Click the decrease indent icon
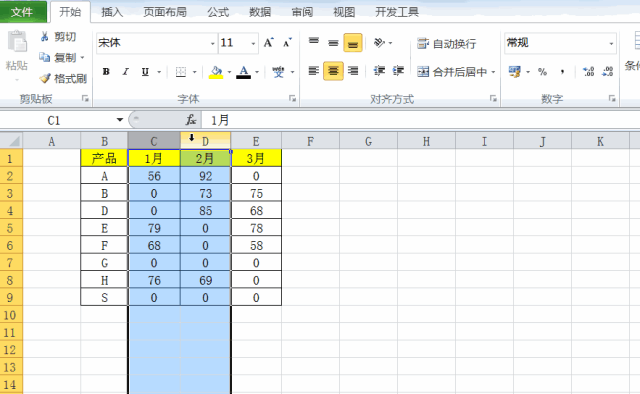640x394 pixels. tap(379, 71)
